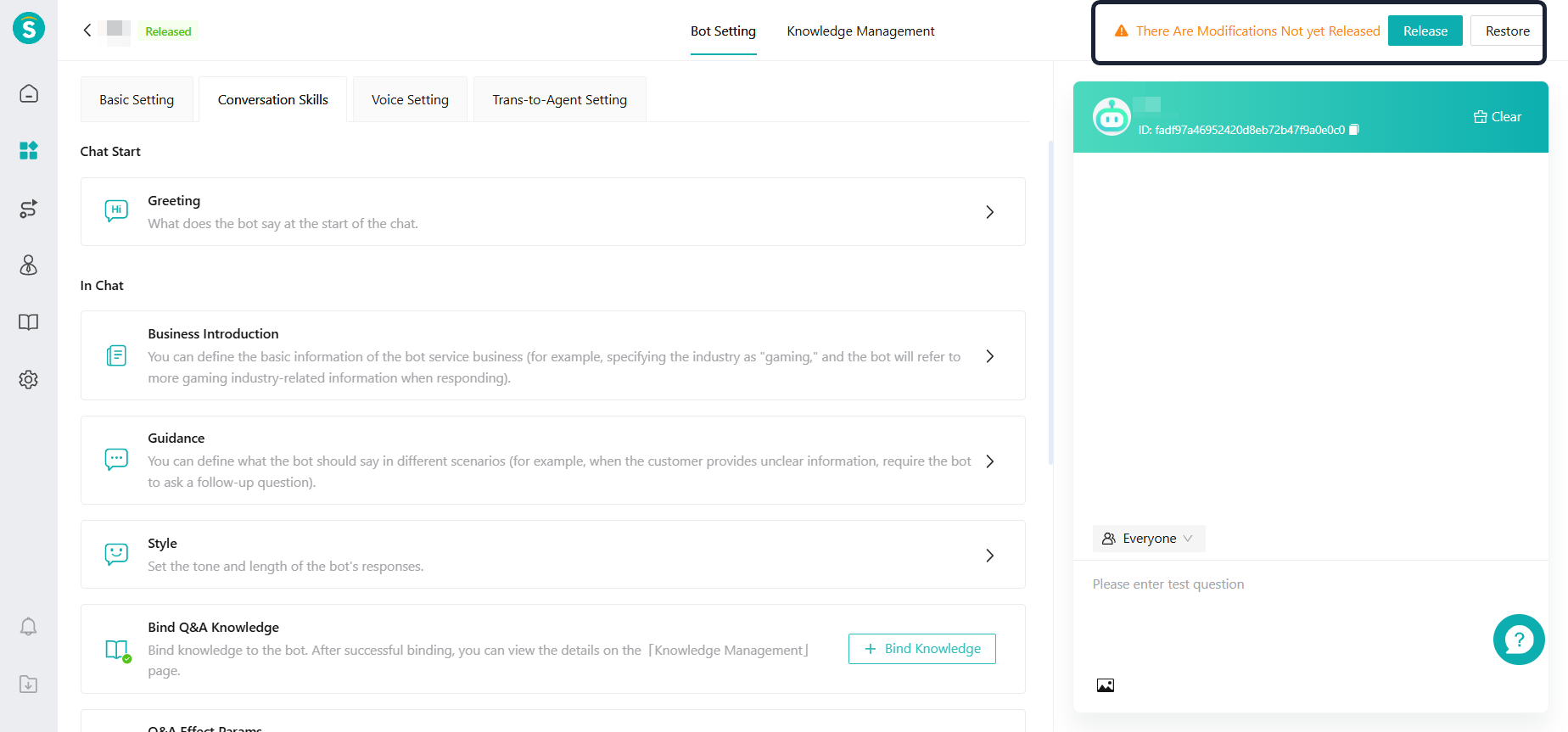Click the download icon in the sidebar
1568x732 pixels.
[29, 684]
